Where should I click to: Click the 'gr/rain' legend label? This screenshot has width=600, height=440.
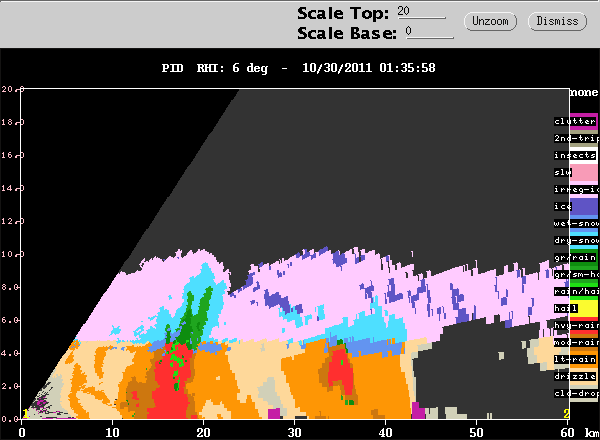click(575, 257)
